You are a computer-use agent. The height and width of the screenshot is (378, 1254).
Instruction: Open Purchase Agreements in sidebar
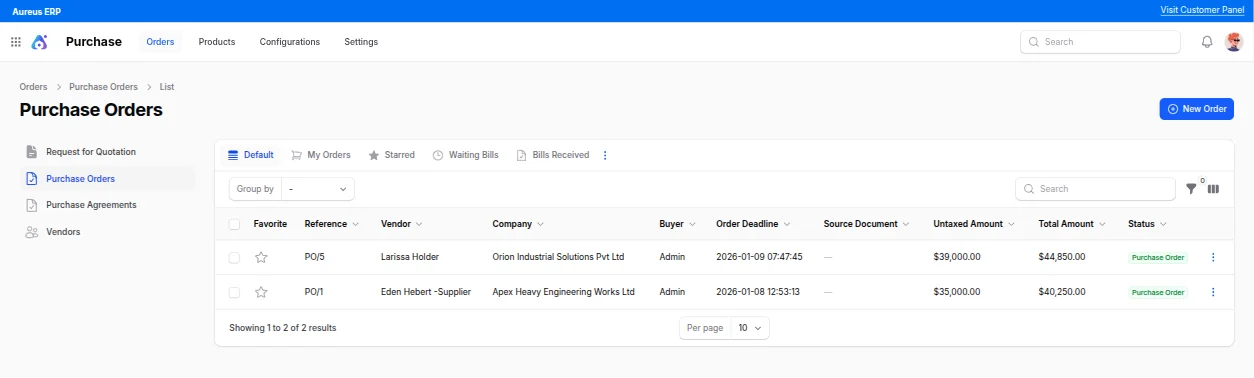point(91,205)
